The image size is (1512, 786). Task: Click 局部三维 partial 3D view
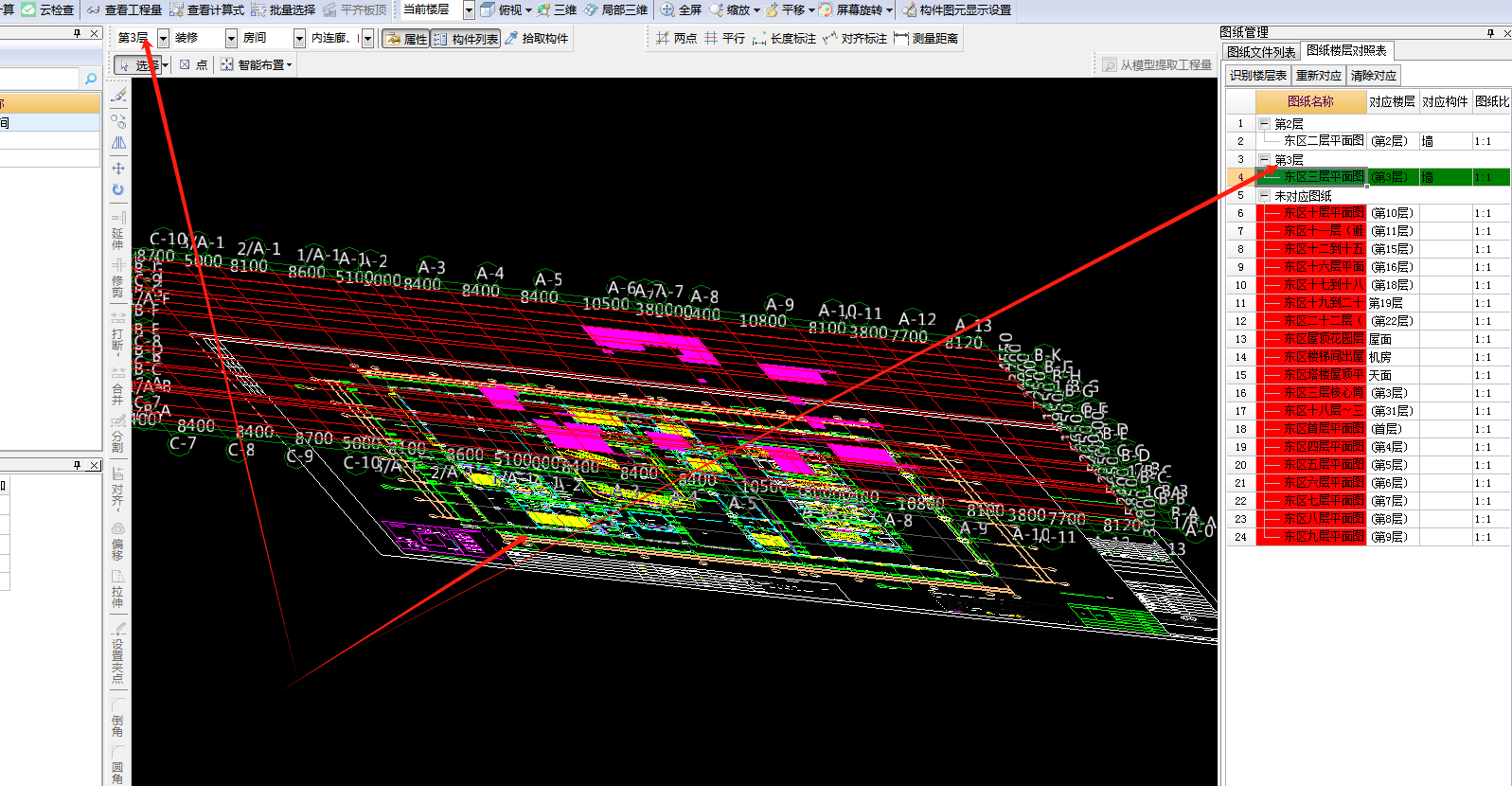coord(615,9)
